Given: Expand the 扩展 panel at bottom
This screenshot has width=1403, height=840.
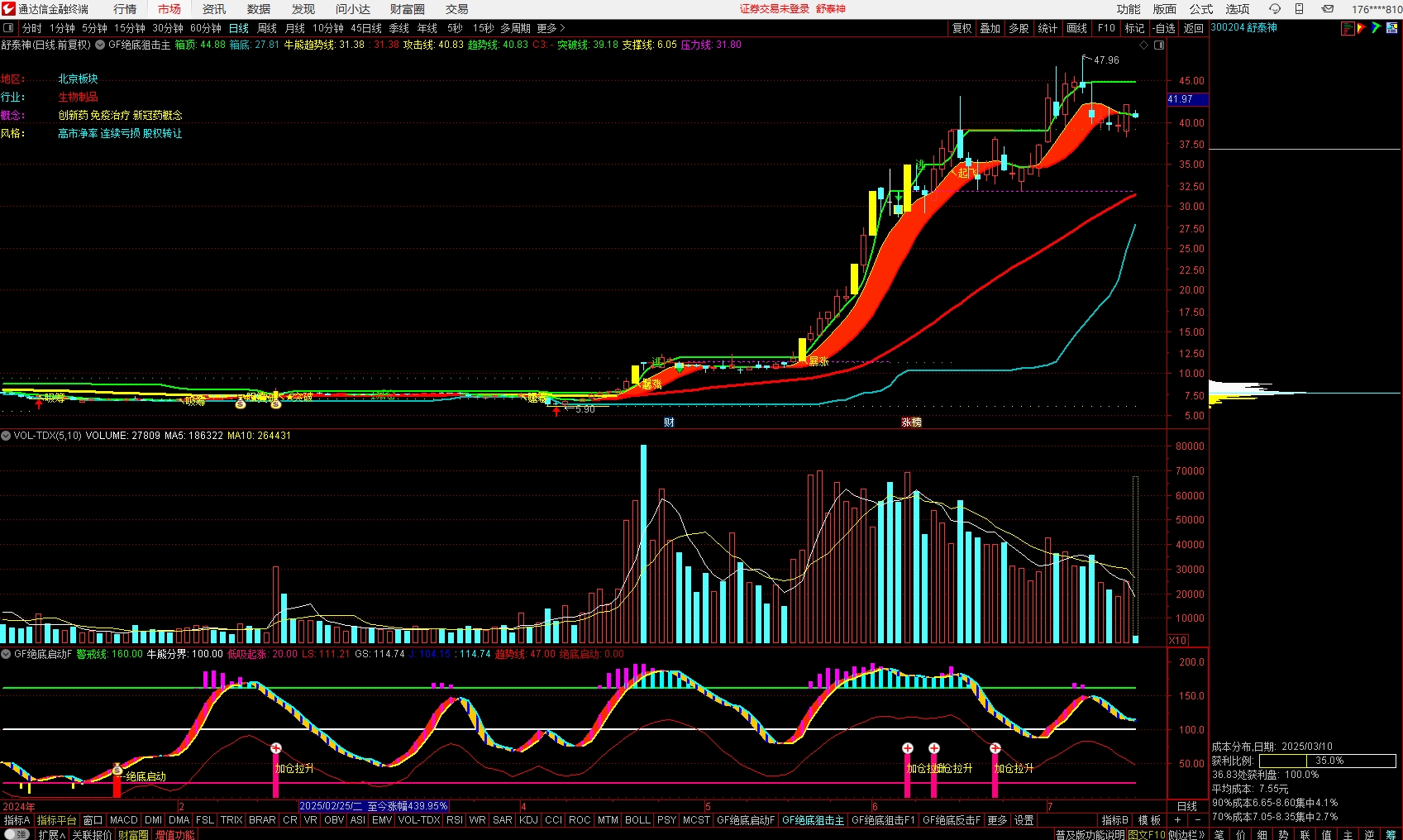Looking at the screenshot, I should (x=51, y=834).
